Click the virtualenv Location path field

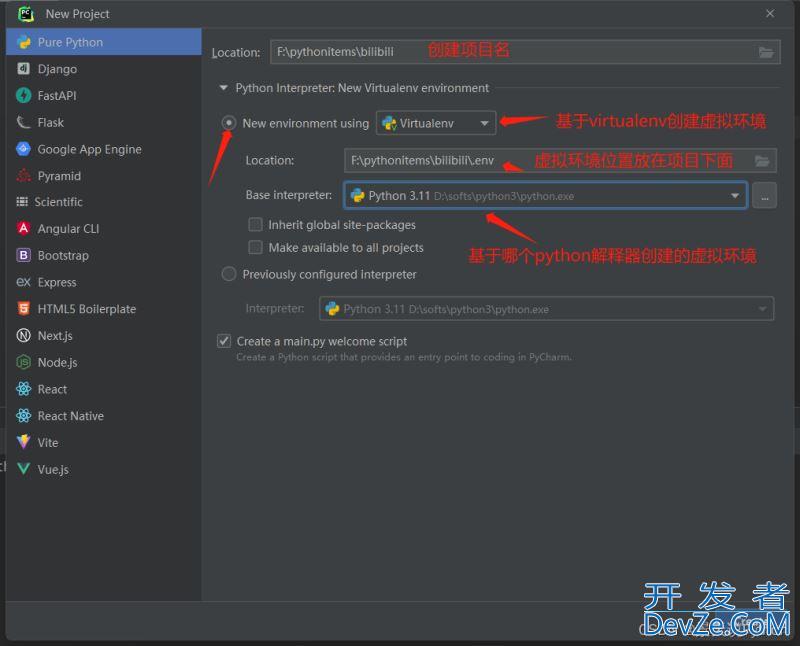[560, 161]
